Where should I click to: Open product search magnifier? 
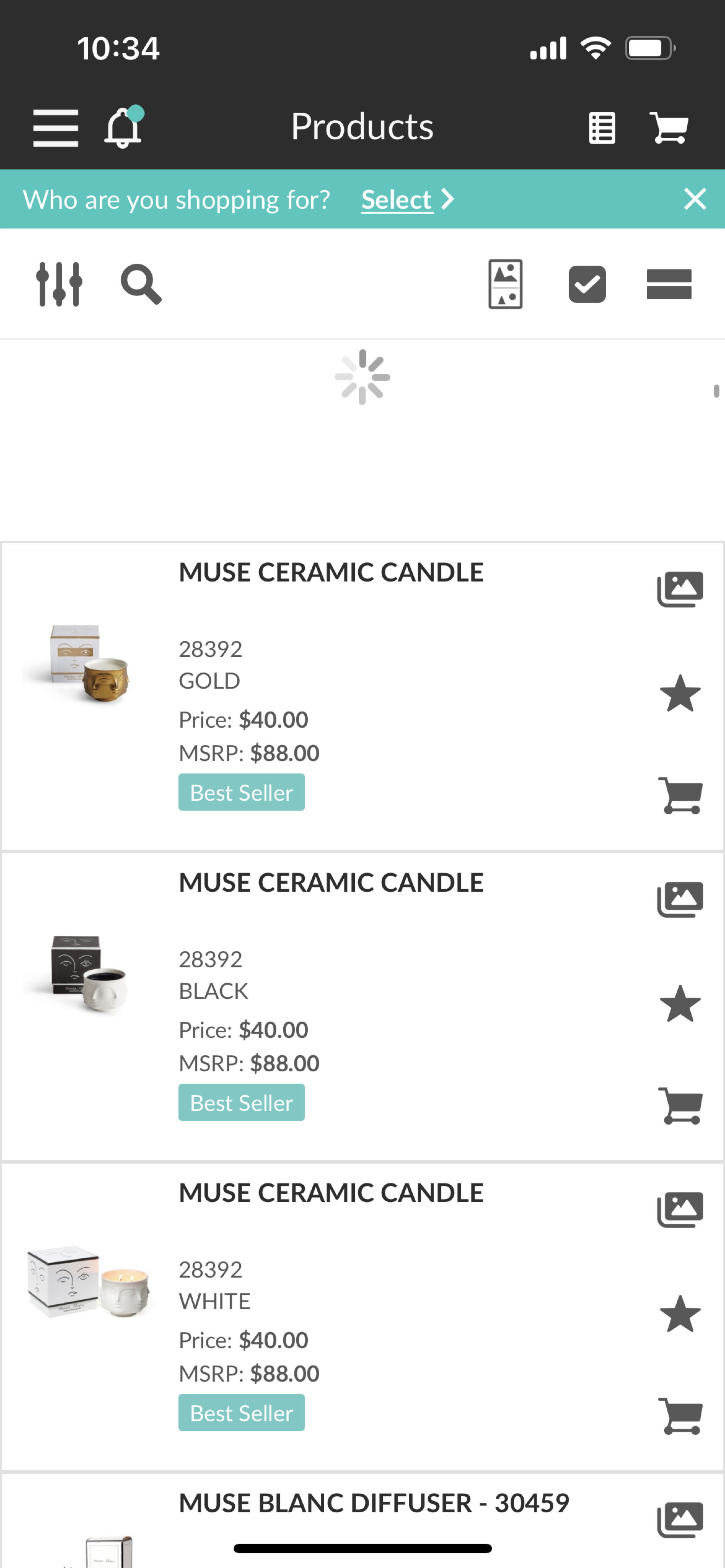click(141, 284)
